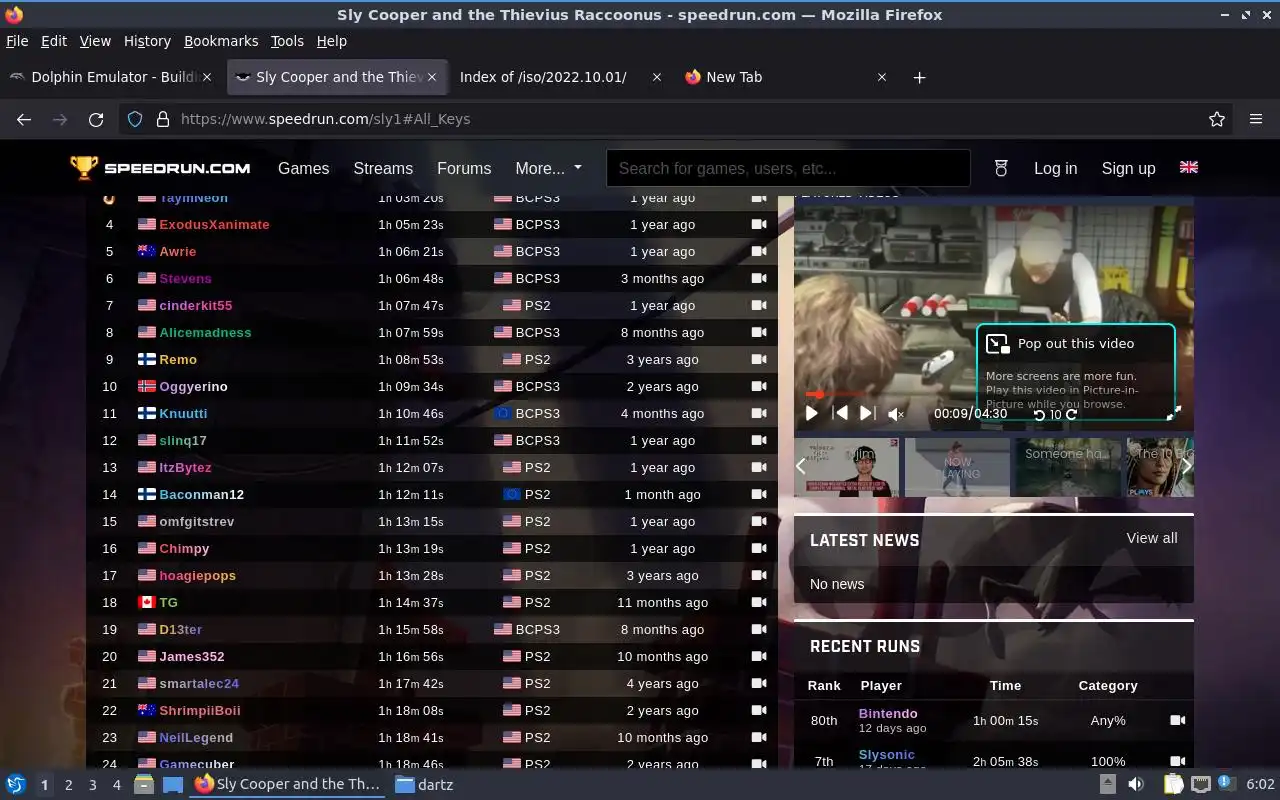This screenshot has height=800, width=1280.
Task: Switch to workspace 2 in taskbar
Action: [68, 785]
